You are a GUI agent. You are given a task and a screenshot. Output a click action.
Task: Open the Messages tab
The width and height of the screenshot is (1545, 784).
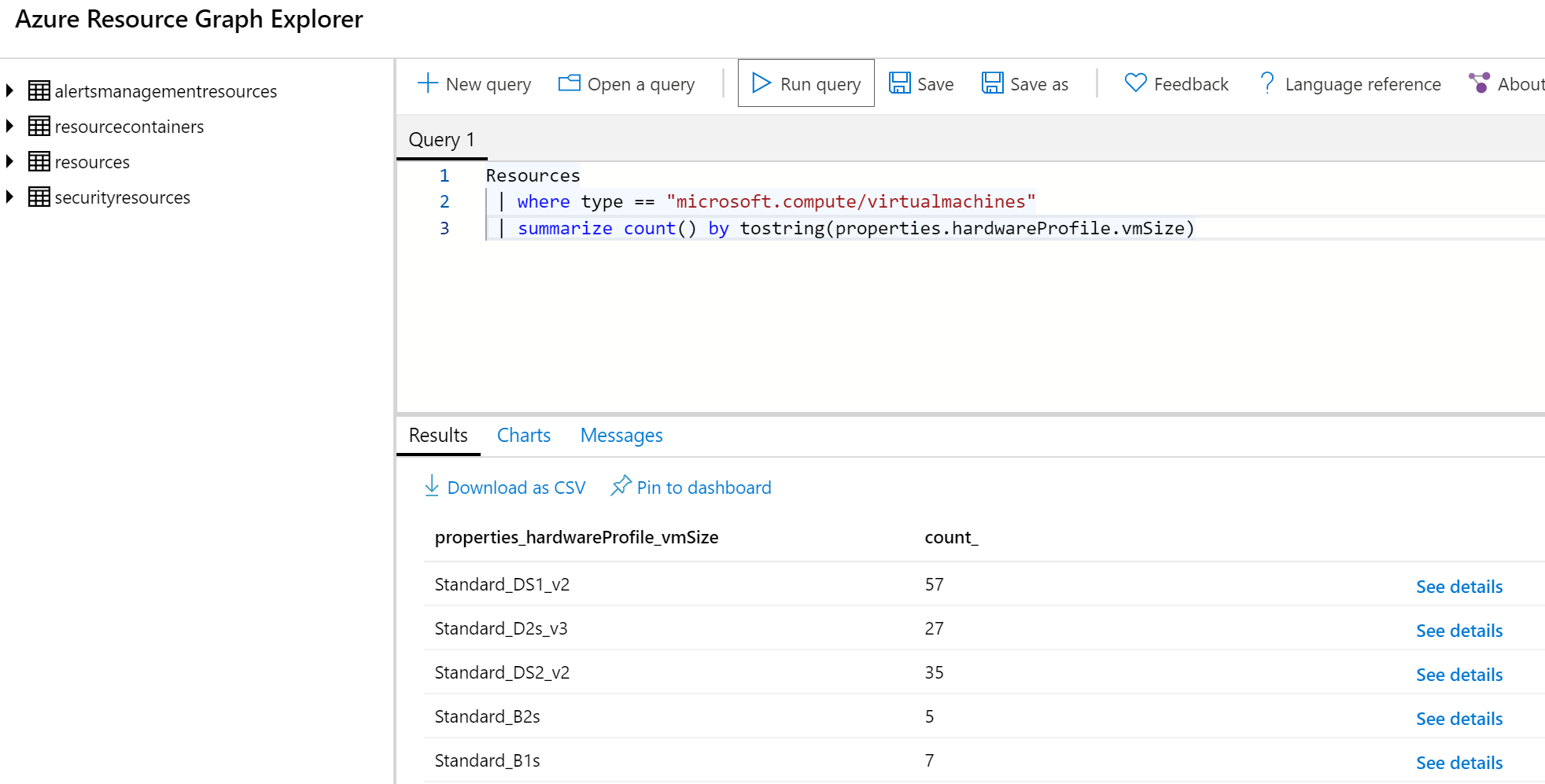(x=621, y=435)
